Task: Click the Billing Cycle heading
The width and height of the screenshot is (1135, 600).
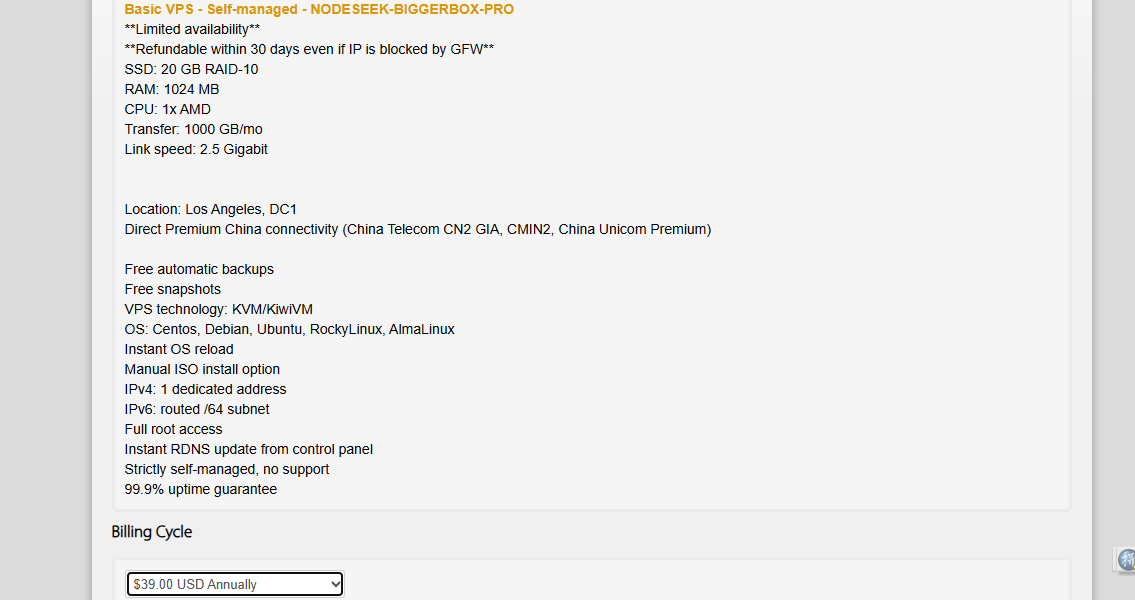Action: point(152,532)
